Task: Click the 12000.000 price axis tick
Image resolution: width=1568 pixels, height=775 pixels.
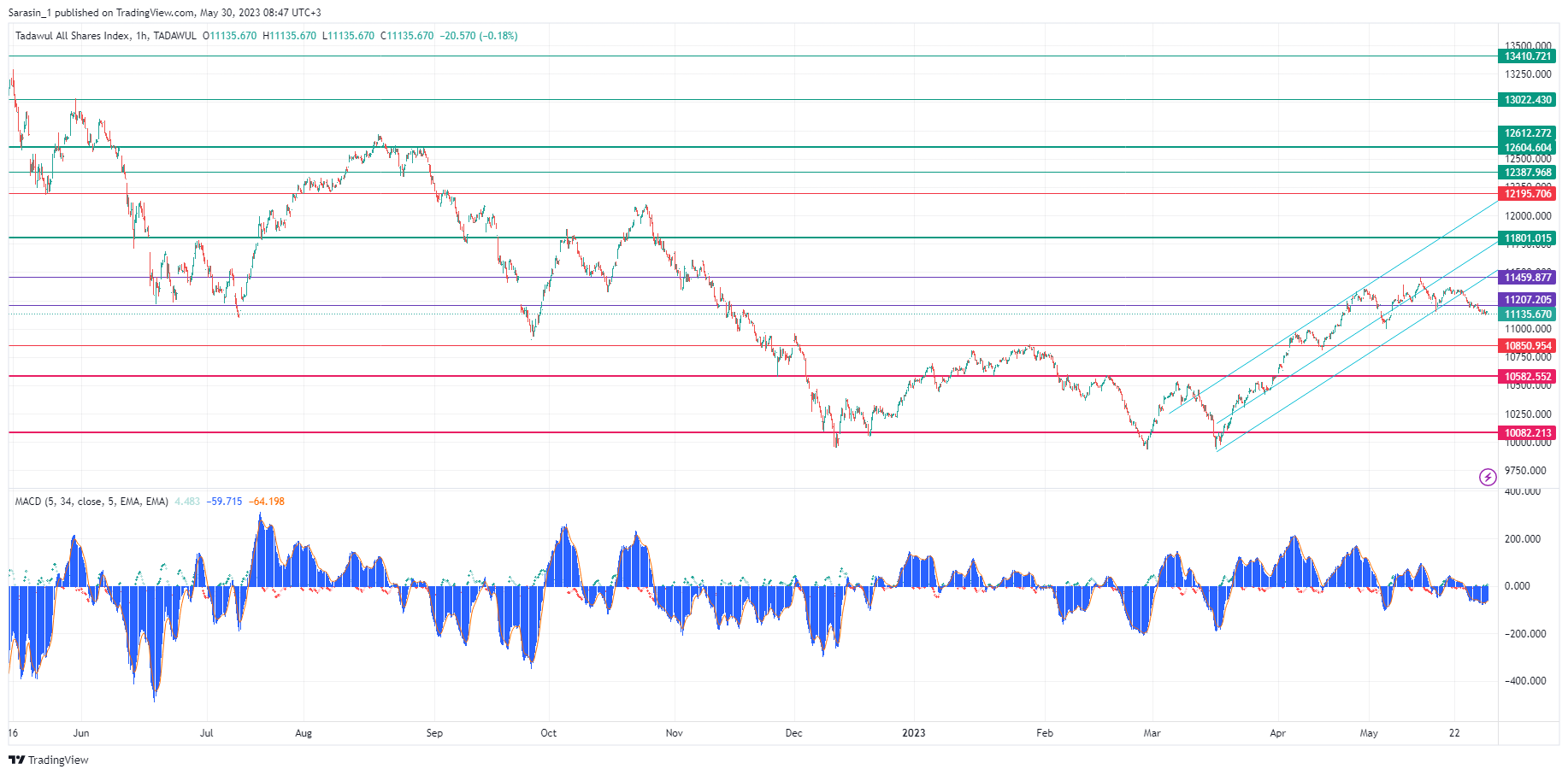Action: (1528, 216)
